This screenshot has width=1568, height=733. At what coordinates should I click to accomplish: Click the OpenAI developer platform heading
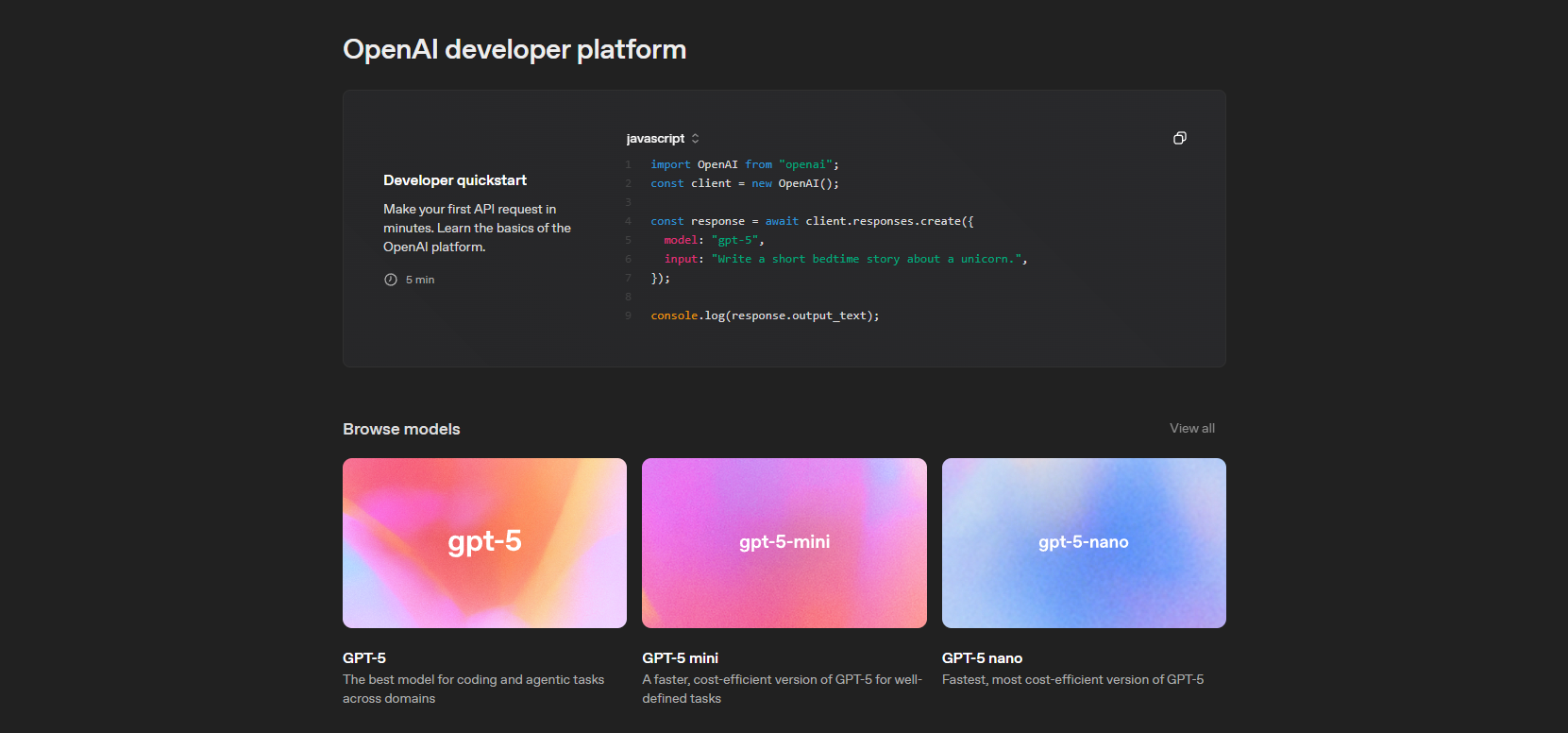514,49
